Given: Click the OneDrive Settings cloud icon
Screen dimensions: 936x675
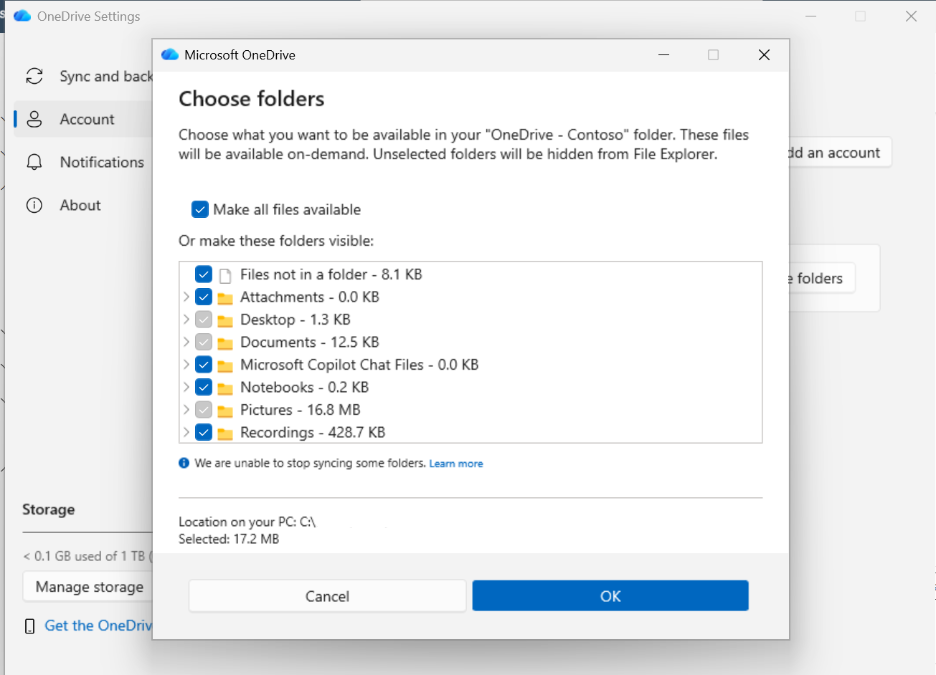Looking at the screenshot, I should (x=23, y=16).
